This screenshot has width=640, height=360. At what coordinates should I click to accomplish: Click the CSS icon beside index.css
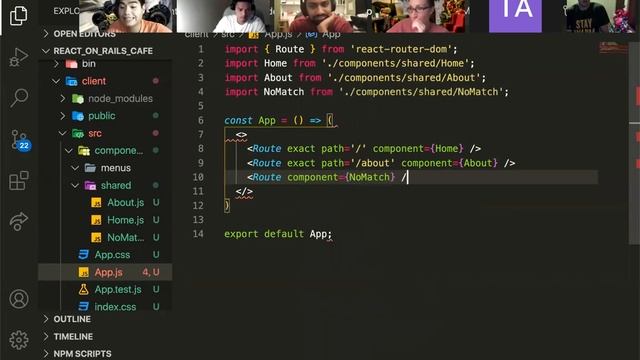[84, 307]
